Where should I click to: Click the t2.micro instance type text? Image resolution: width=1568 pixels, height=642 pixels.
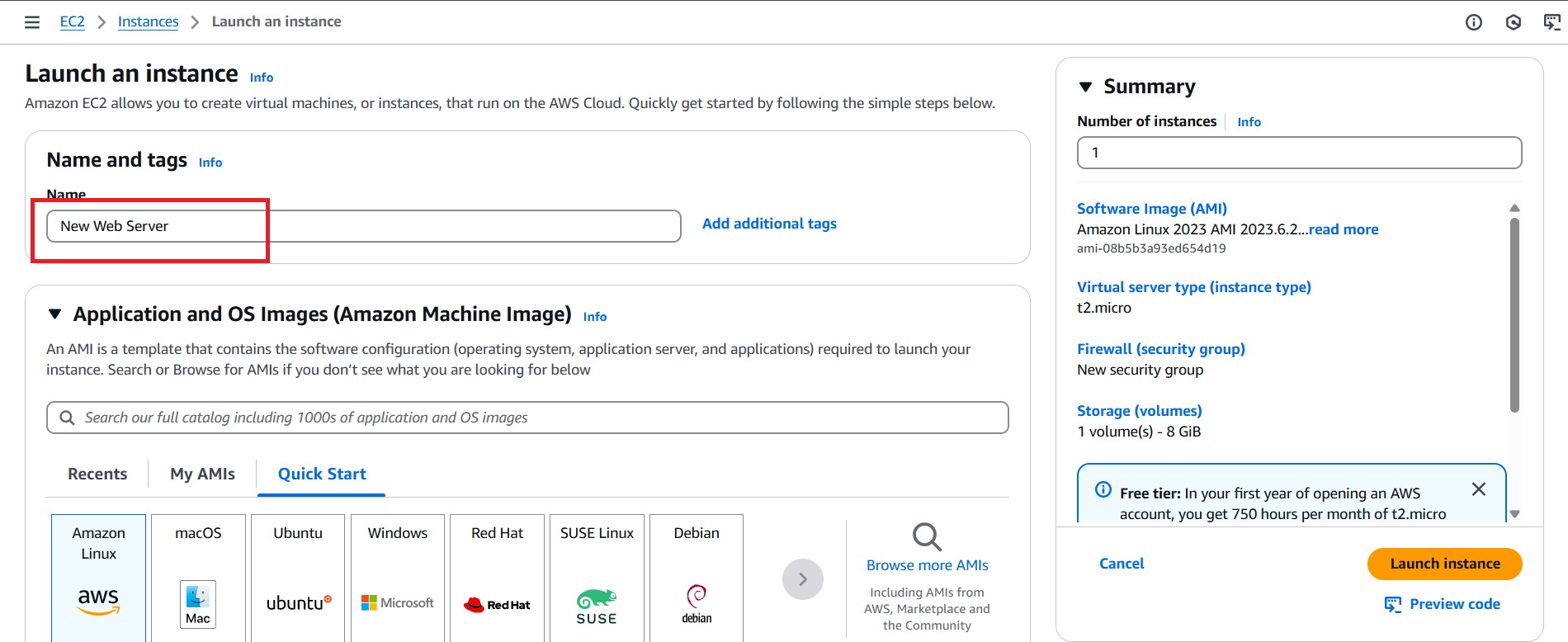(1104, 308)
